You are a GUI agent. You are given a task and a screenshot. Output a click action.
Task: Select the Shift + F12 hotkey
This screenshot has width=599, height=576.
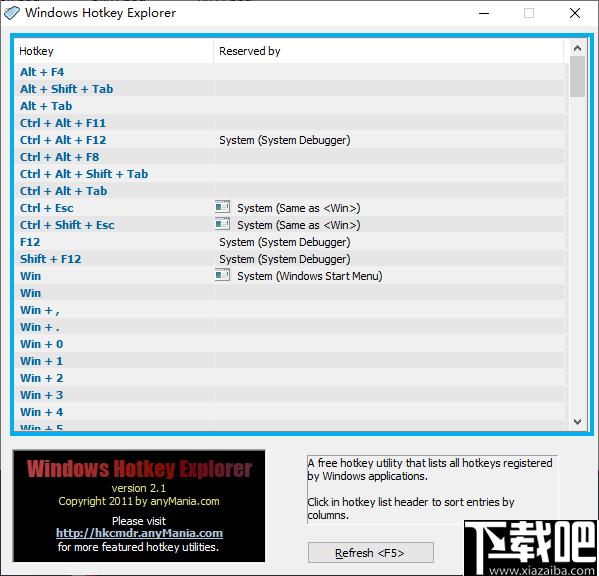50,259
